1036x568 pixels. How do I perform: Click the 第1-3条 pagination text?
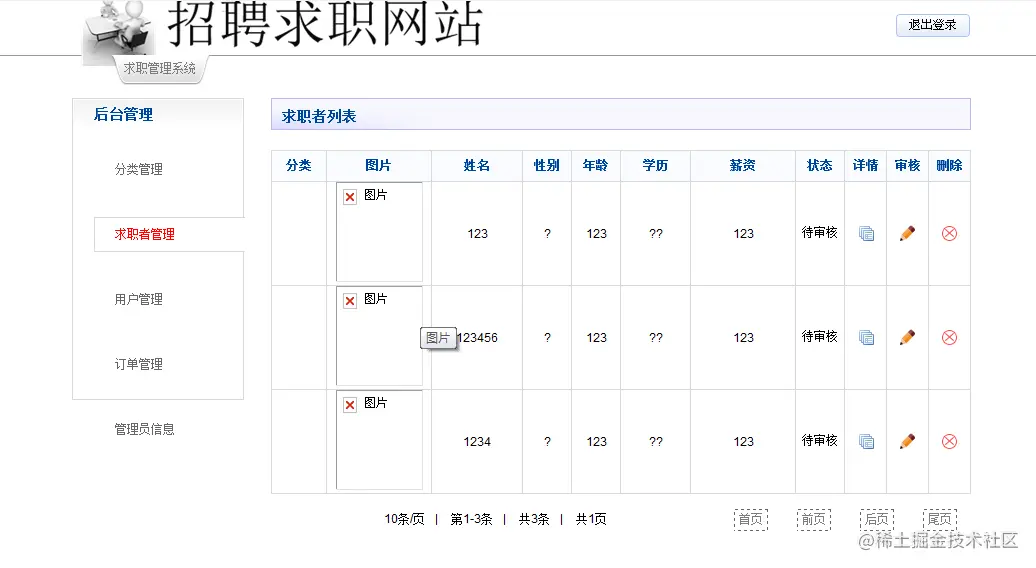472,520
